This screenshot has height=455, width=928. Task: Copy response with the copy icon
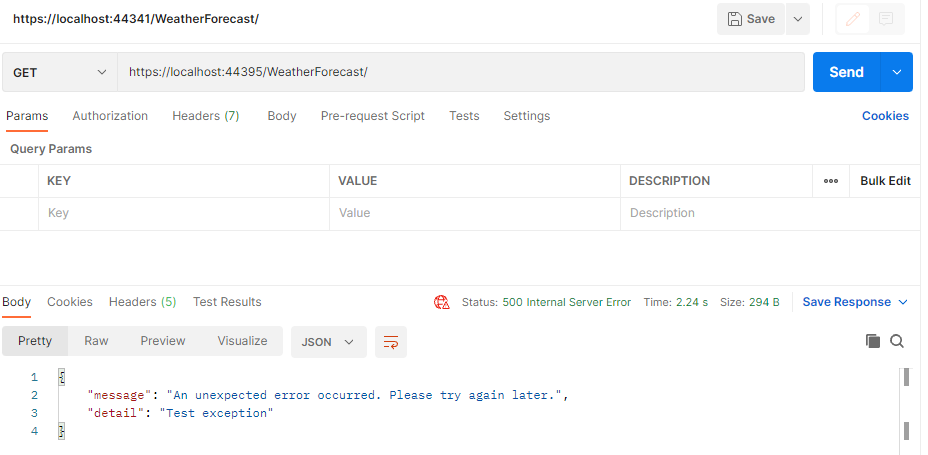(873, 341)
